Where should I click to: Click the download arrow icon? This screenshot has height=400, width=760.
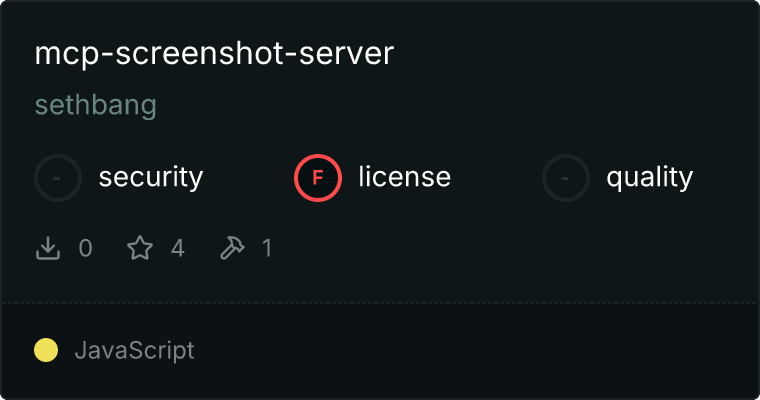[48, 248]
